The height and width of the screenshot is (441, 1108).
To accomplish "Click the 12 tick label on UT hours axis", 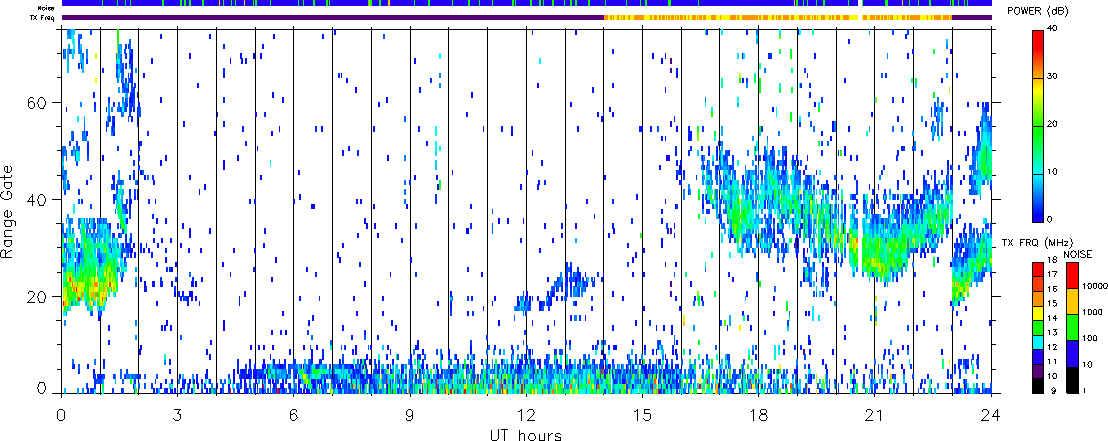I will coord(526,414).
